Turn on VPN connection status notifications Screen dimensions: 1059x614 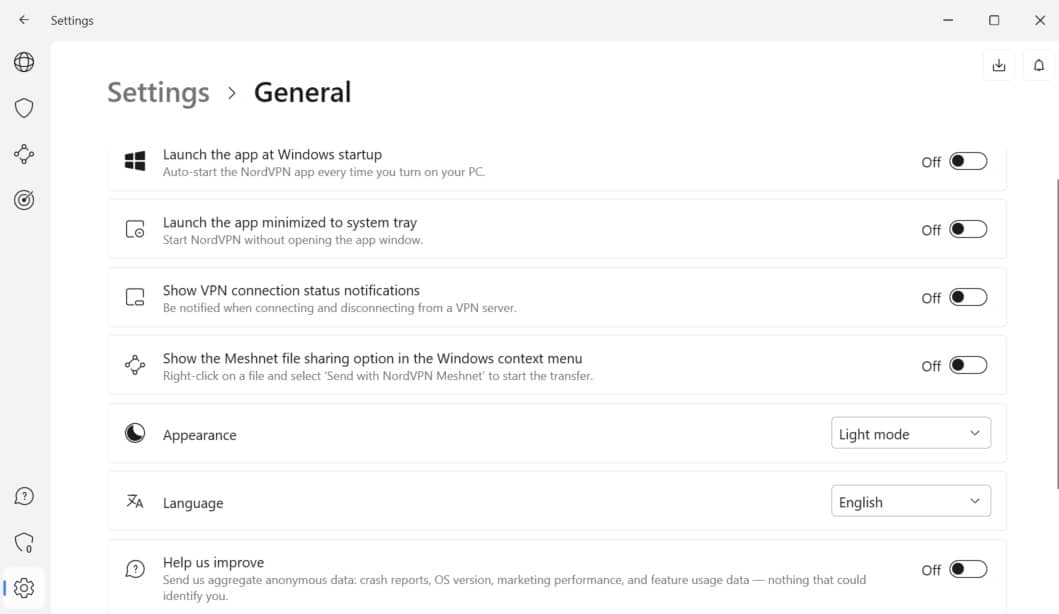(x=968, y=297)
